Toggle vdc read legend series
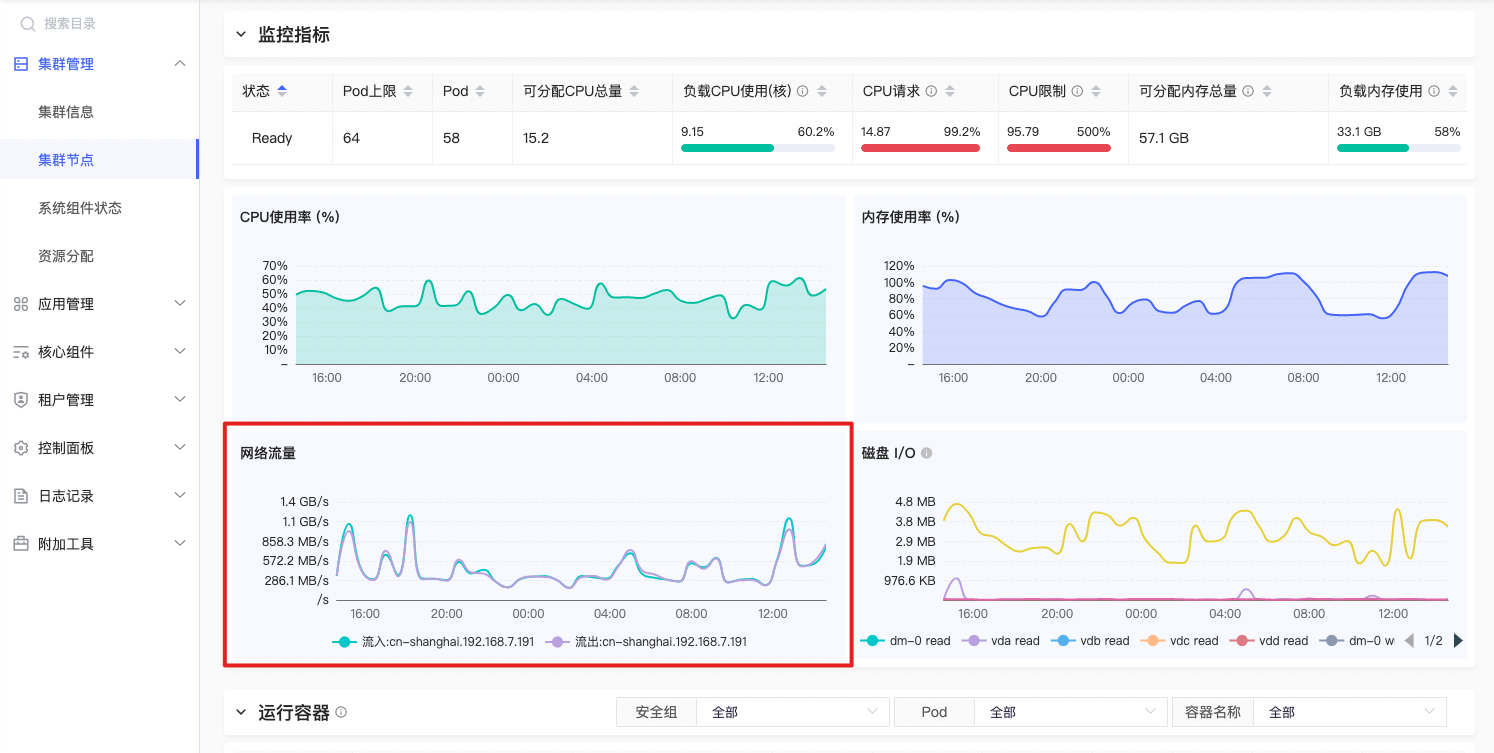 pyautogui.click(x=1179, y=641)
